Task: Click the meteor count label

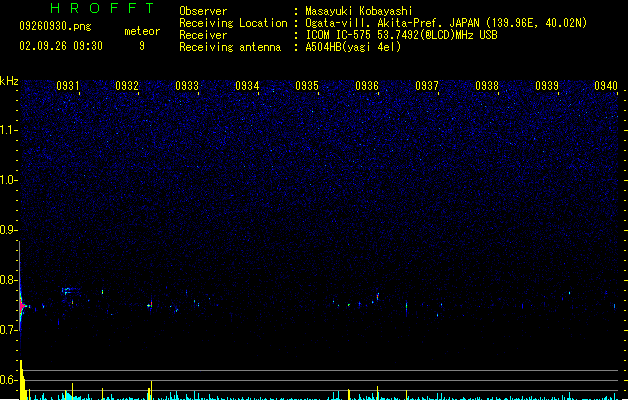Action: click(x=142, y=31)
